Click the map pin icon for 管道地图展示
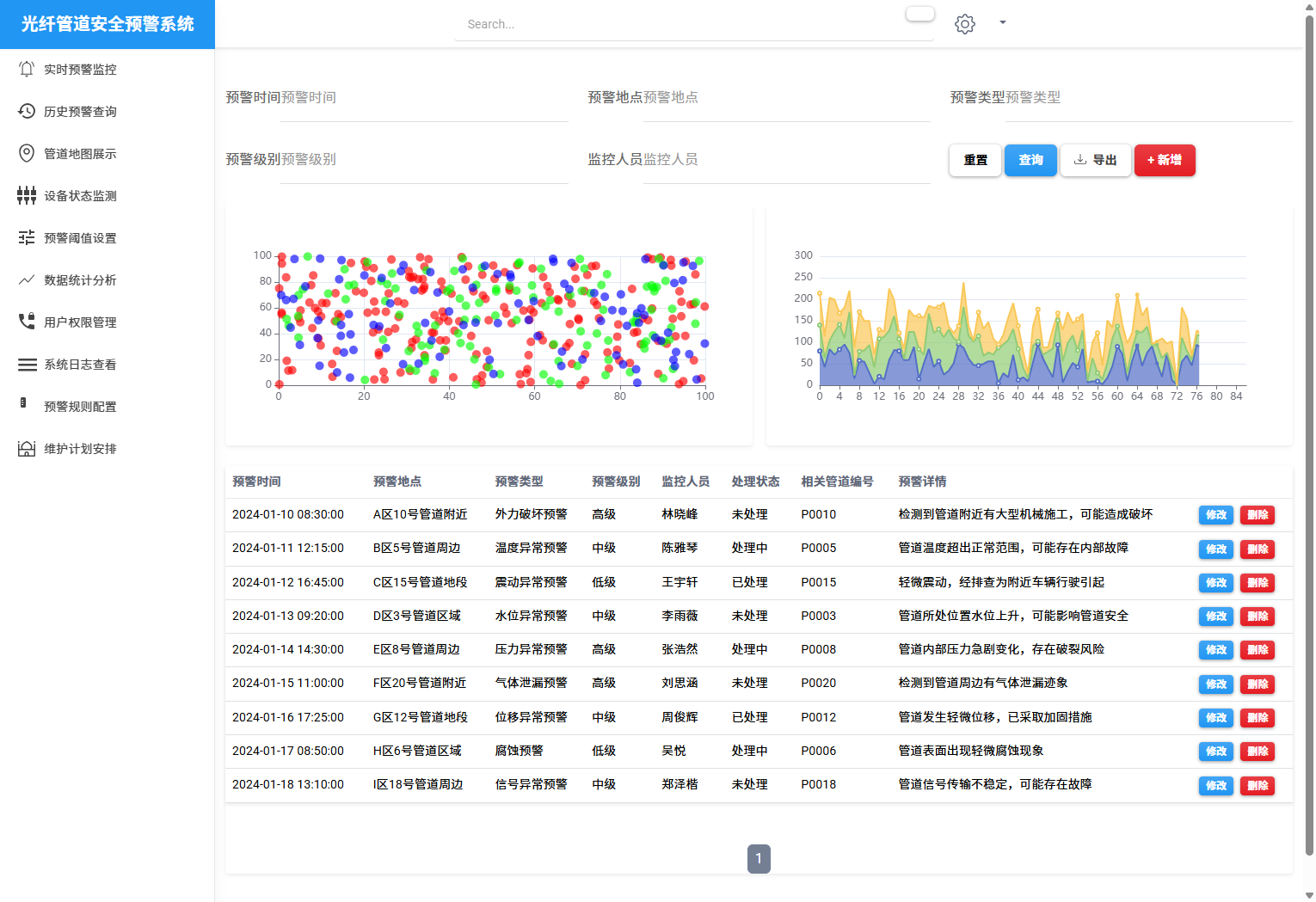Screen dimensions: 1316x902 click(x=27, y=153)
